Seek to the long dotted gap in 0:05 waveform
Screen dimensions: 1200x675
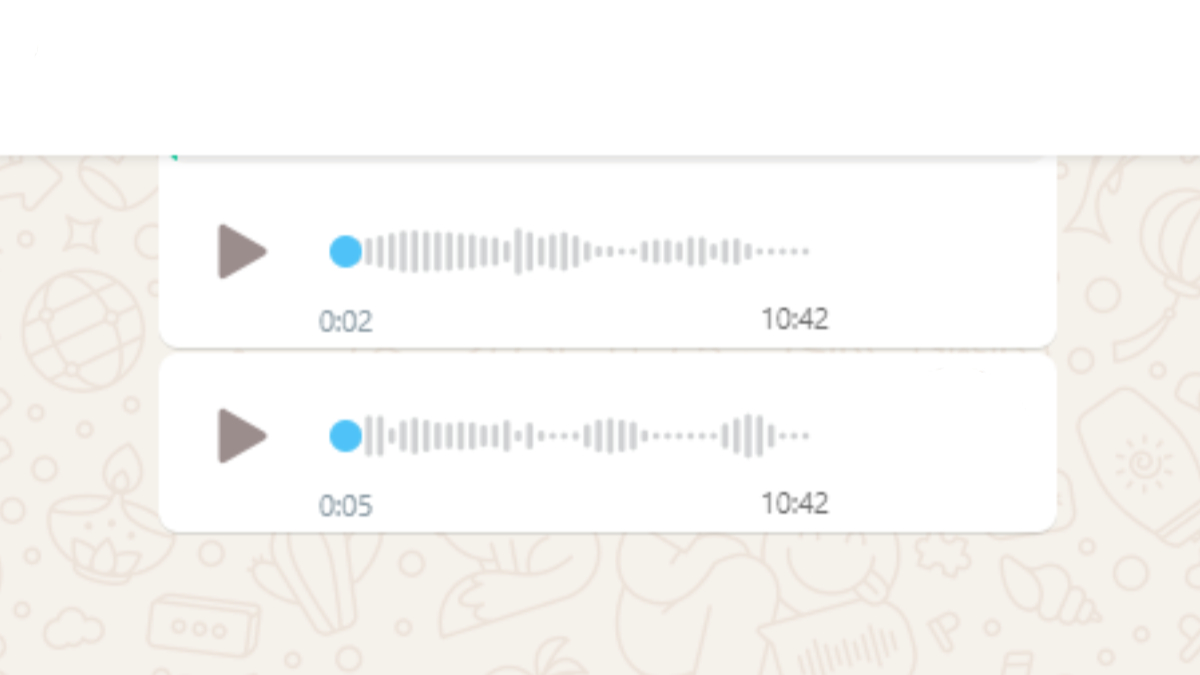click(x=682, y=435)
